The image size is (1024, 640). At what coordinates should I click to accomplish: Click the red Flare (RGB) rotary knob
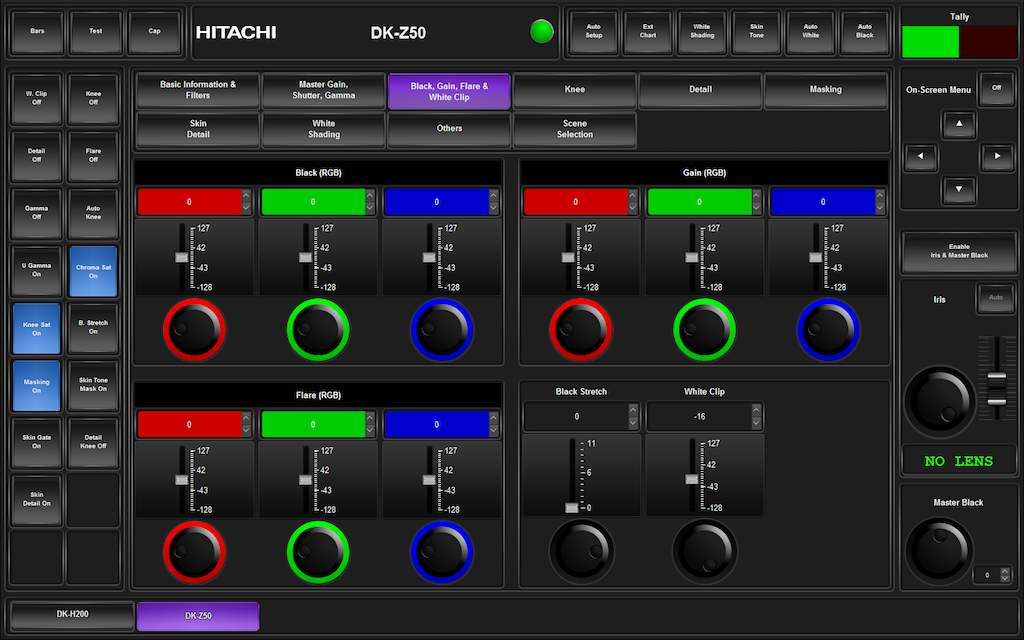[194, 552]
